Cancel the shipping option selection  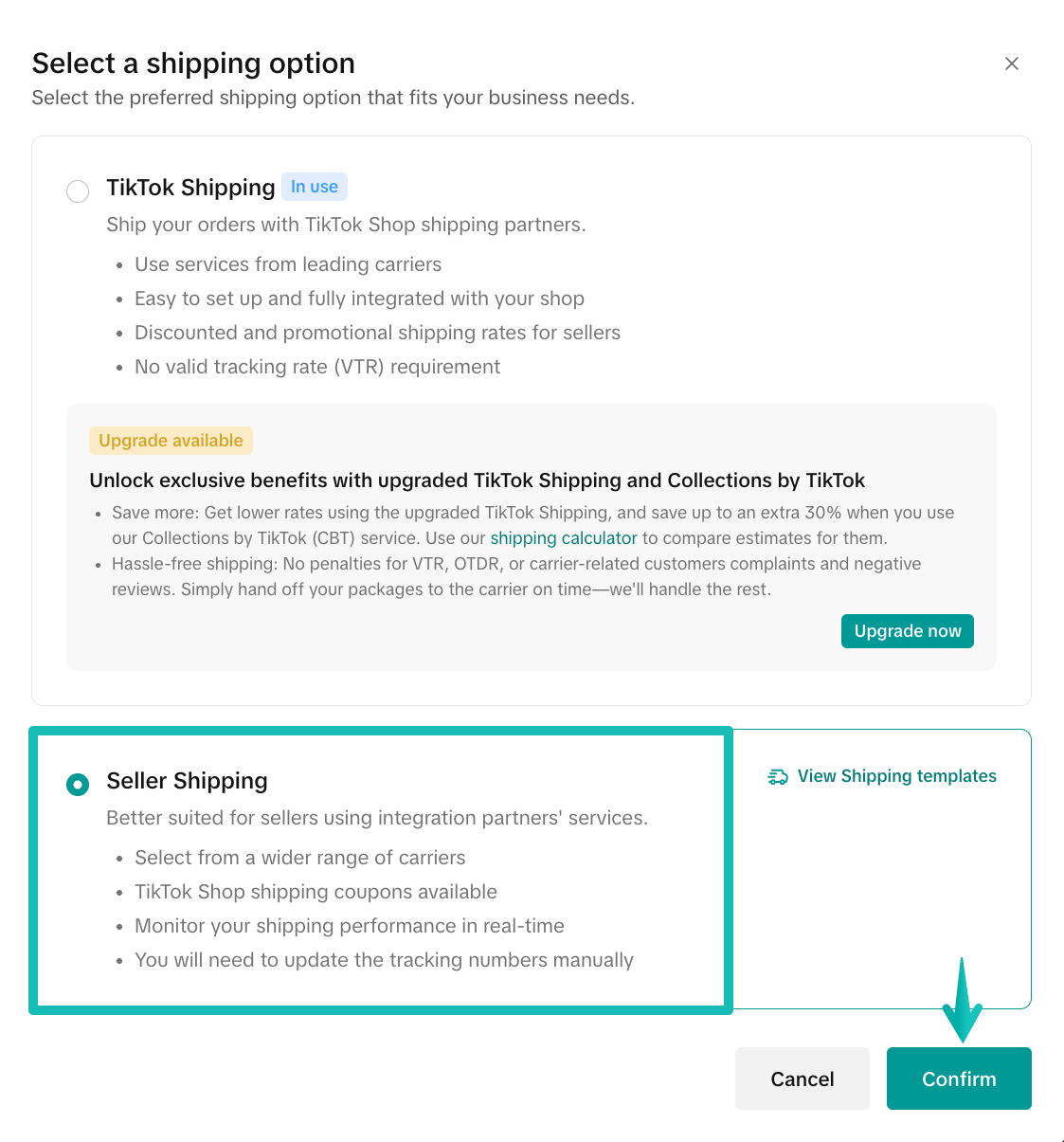click(x=802, y=1079)
